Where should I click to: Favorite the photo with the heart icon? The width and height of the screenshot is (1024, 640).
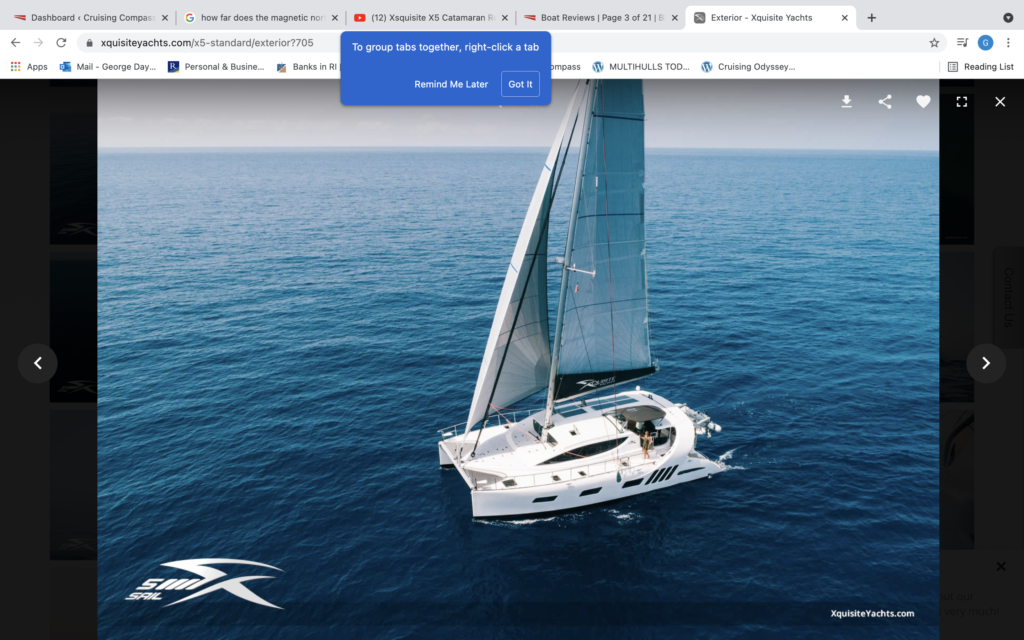click(923, 102)
